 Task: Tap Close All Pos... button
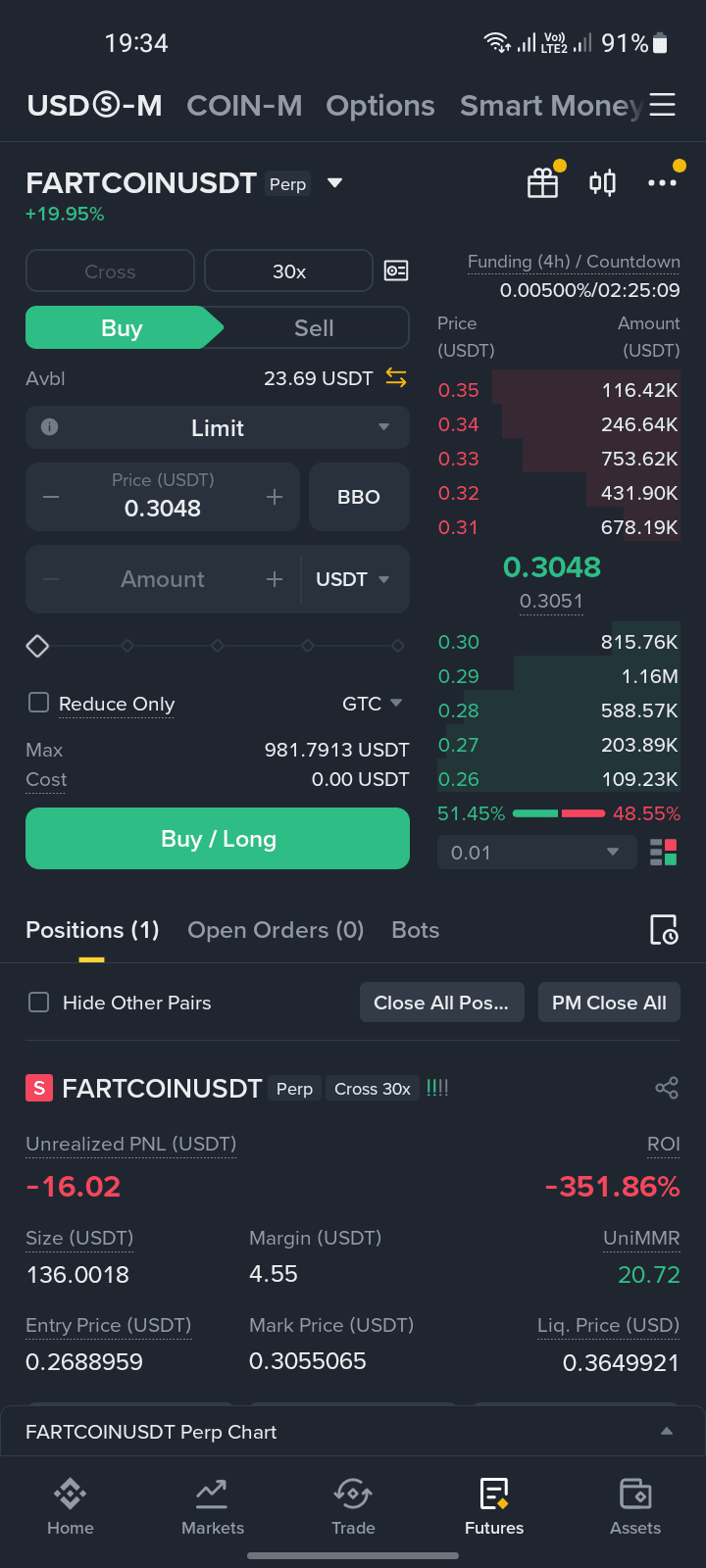442,1003
